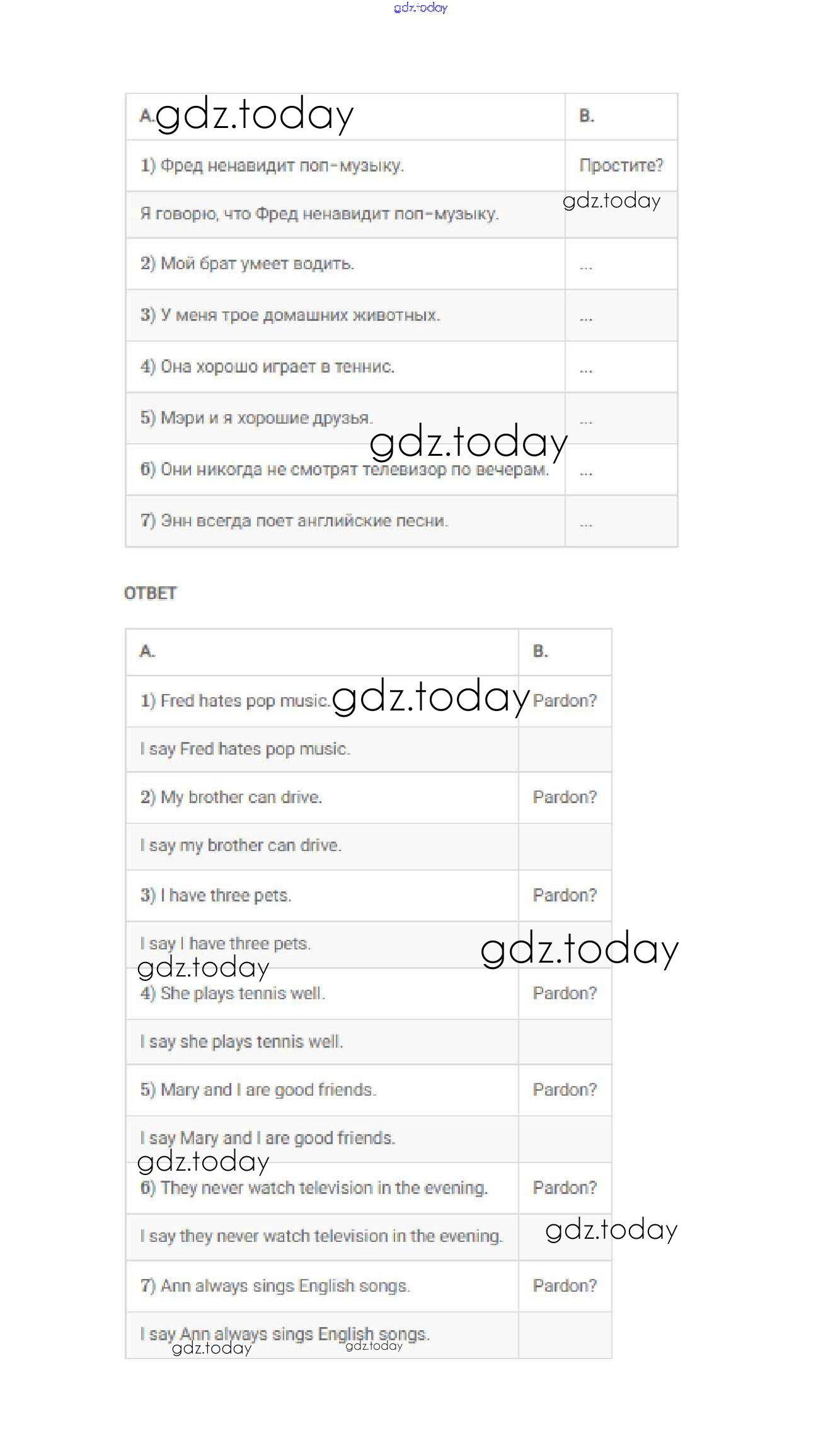The width and height of the screenshot is (840, 1443).
Task: Click '5) Mary and I are good friends'
Action: tap(258, 1090)
